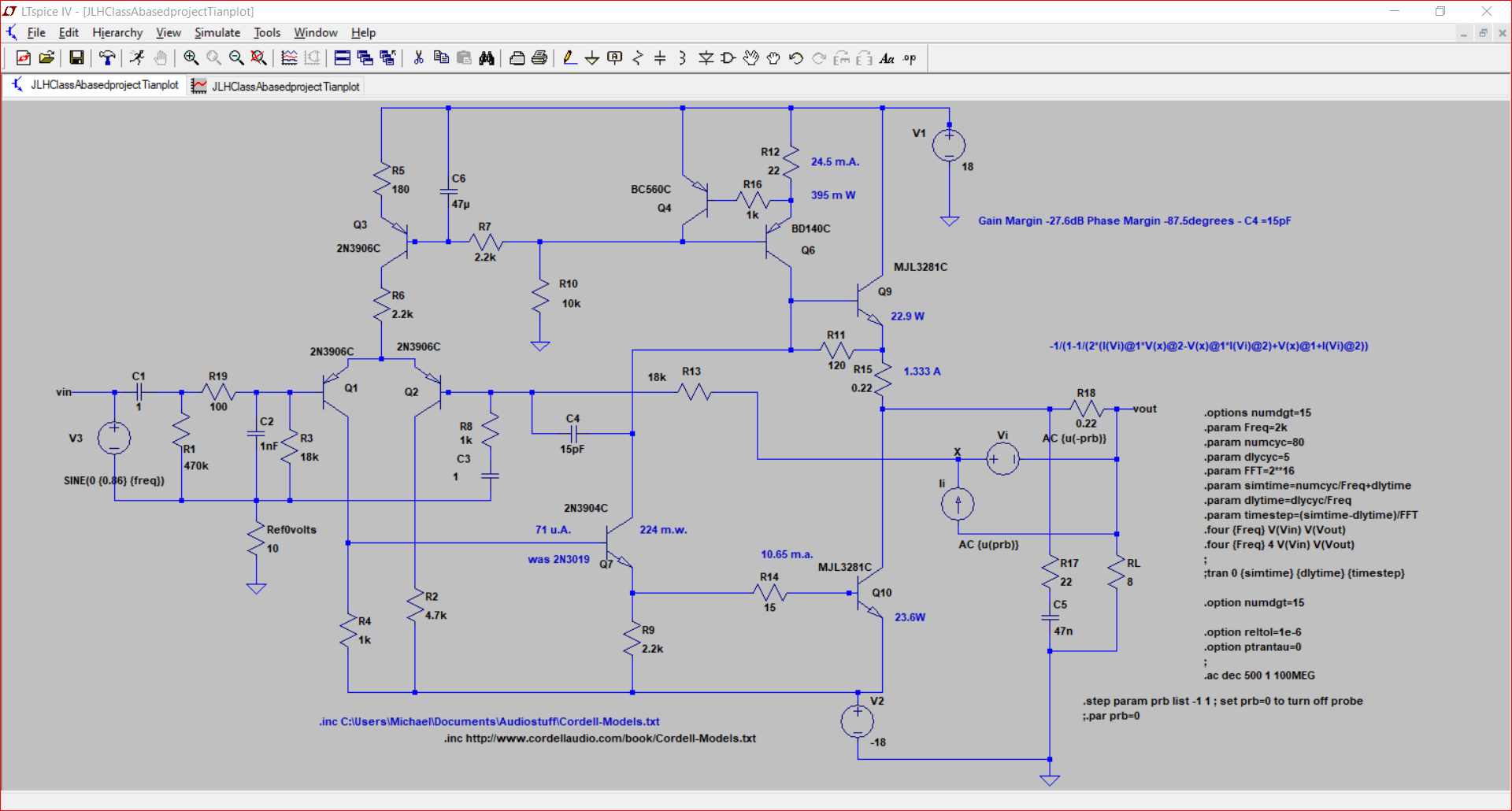Screen dimensions: 1512x811
Task: Zoom out with the minus magnifier icon
Action: click(x=235, y=58)
